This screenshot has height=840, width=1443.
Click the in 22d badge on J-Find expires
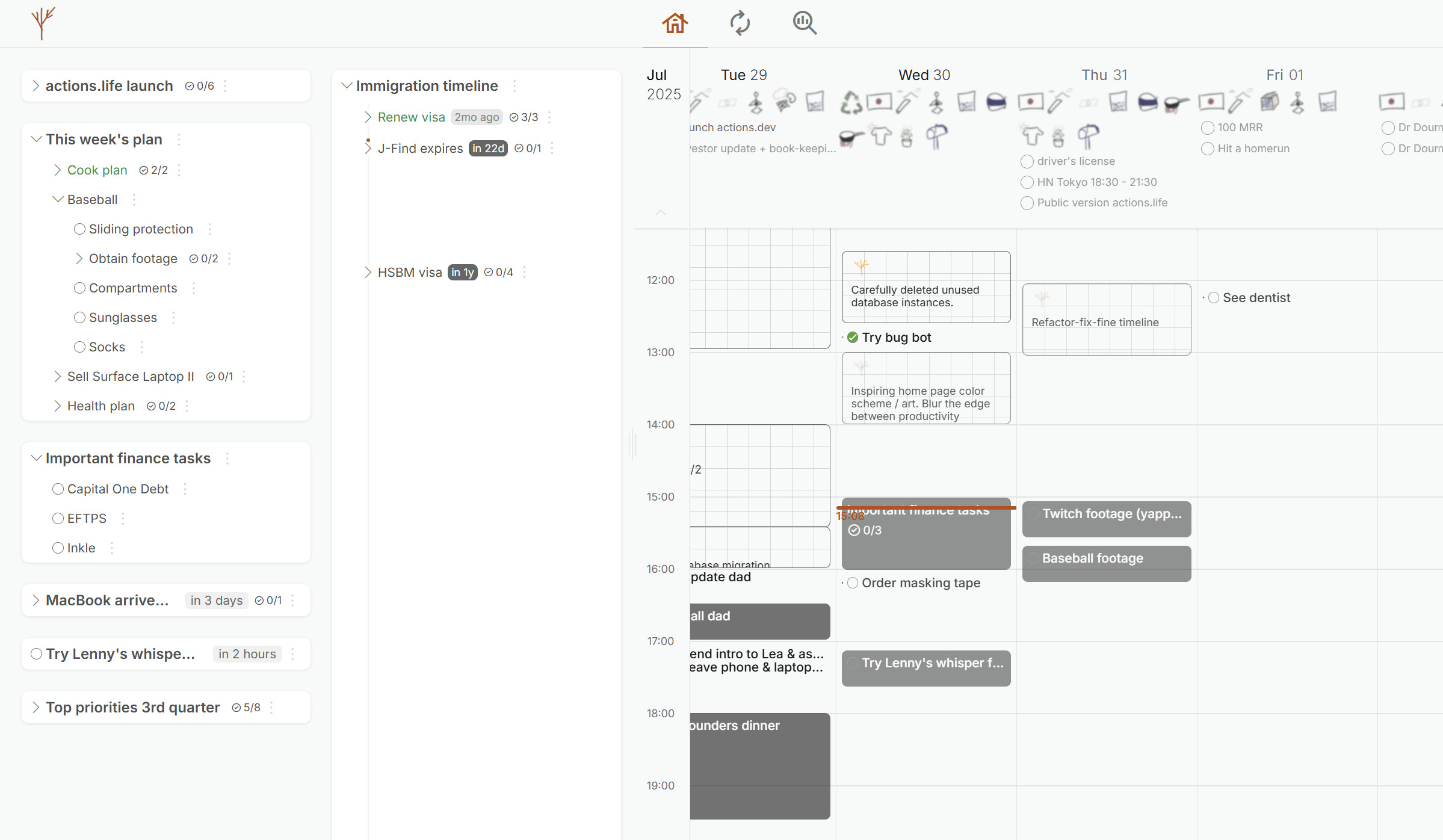(487, 148)
